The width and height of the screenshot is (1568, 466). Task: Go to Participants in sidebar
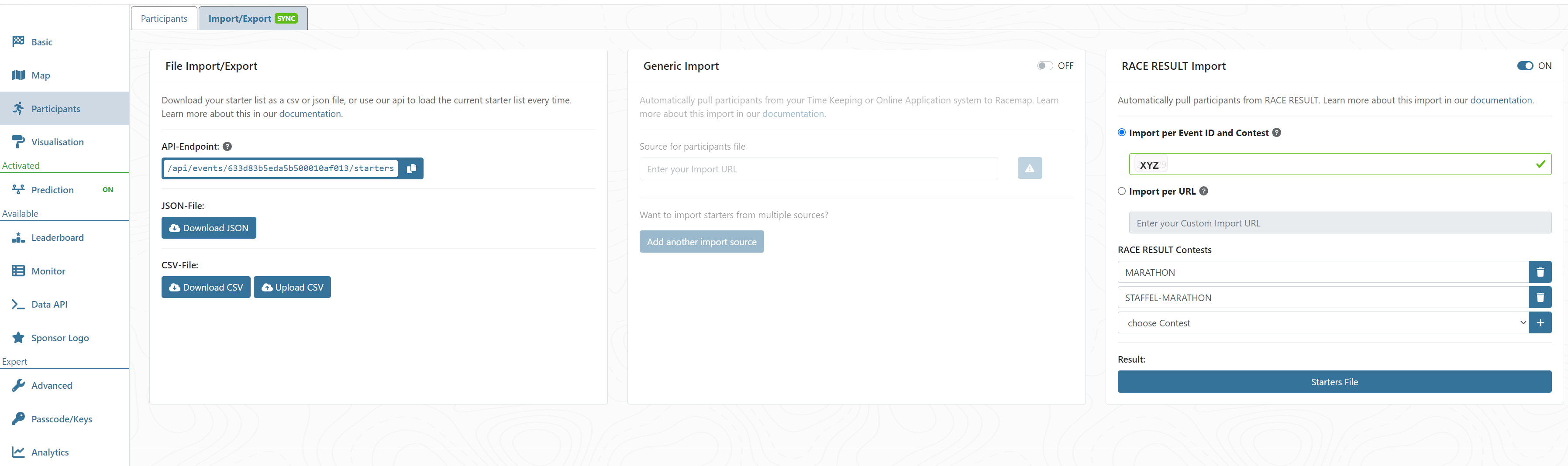pyautogui.click(x=65, y=109)
